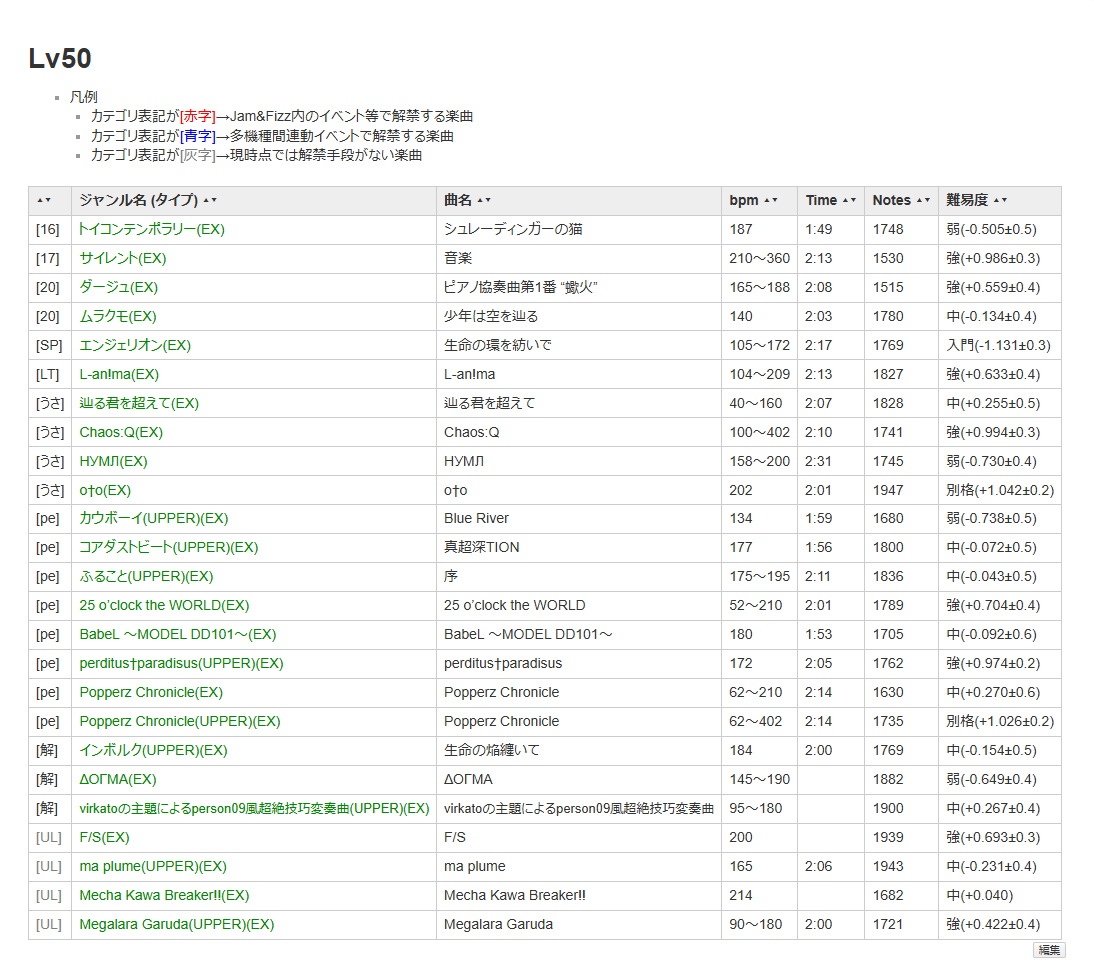Screen dimensions: 1094x964
Task: Open ΔΟΓΜΑ(EX) link
Action: click(118, 780)
